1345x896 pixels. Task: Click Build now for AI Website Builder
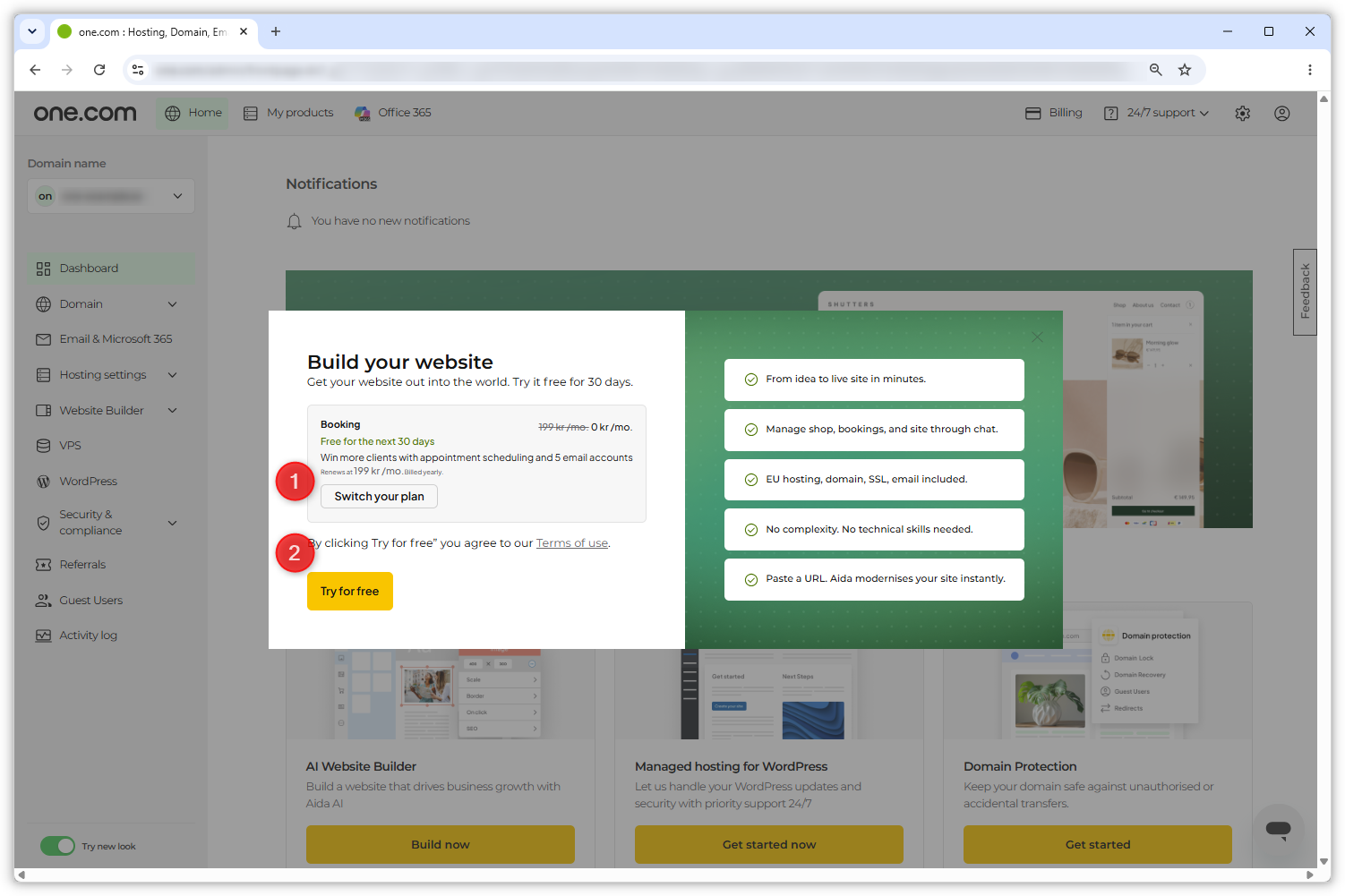click(x=441, y=844)
